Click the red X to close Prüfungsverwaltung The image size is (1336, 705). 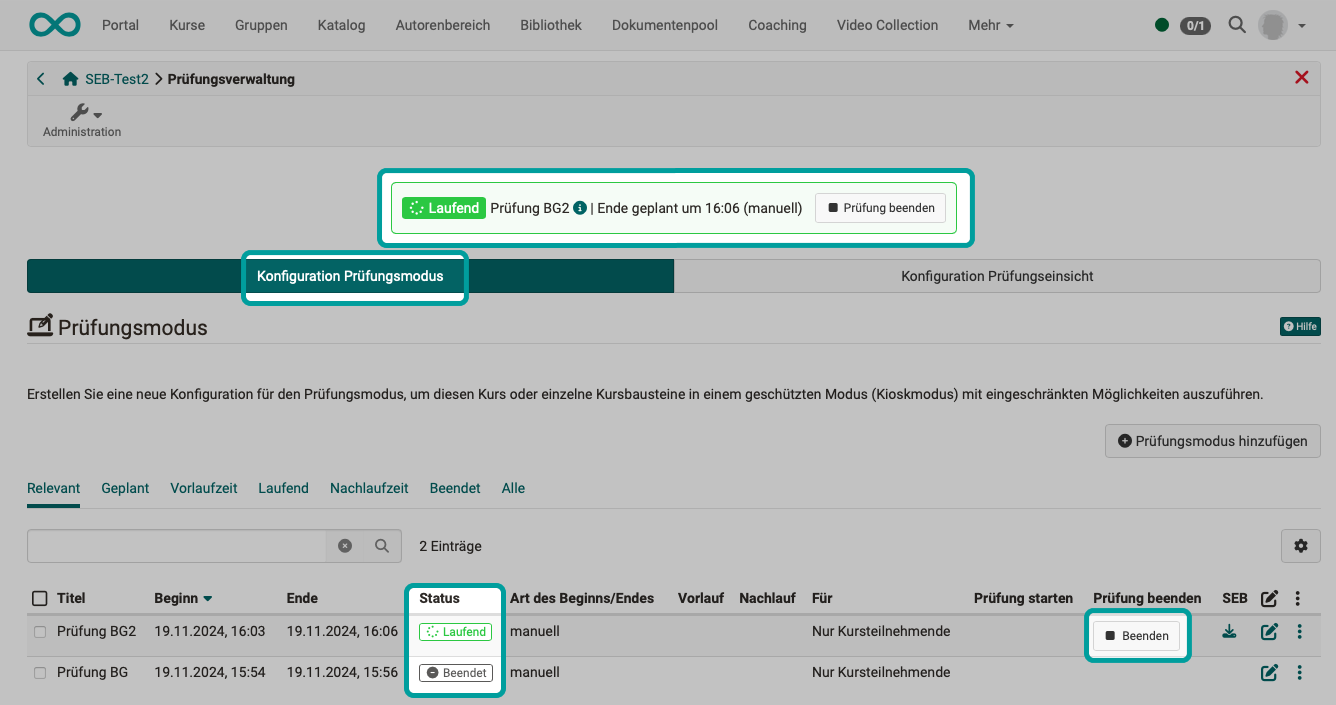coord(1301,78)
